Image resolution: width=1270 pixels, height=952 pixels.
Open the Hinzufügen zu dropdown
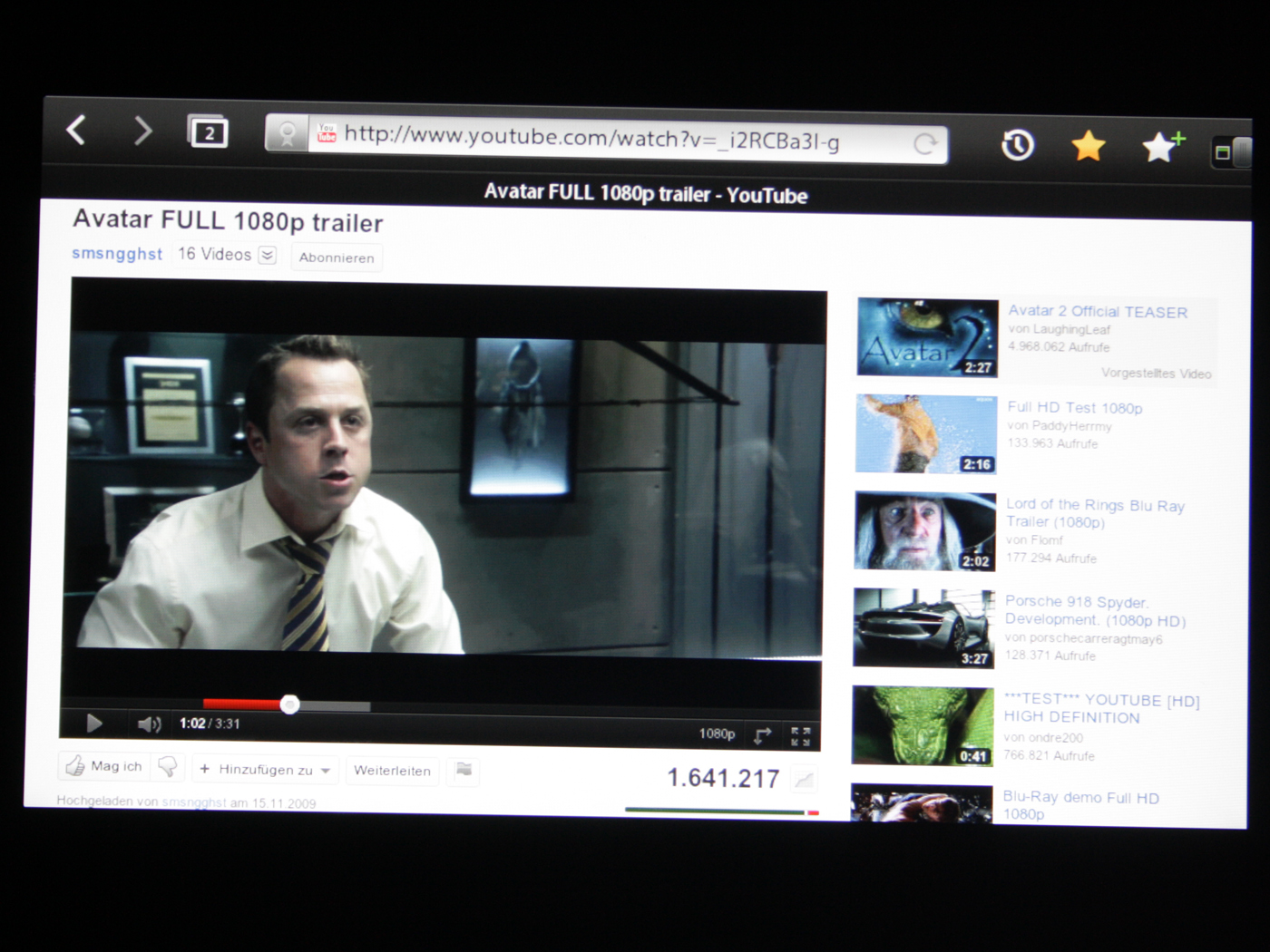pos(266,770)
